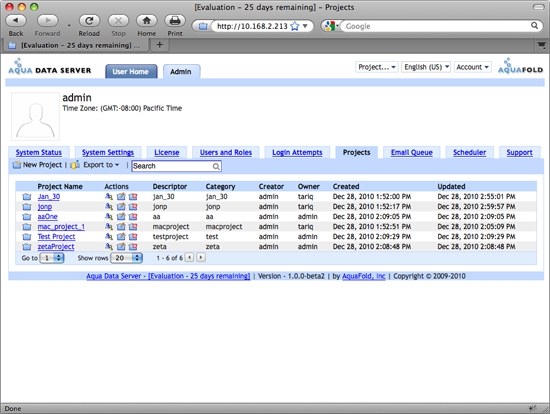Screen dimensions: 550x414
Task: Open the mac_project_1 project link
Action: click(x=61, y=227)
